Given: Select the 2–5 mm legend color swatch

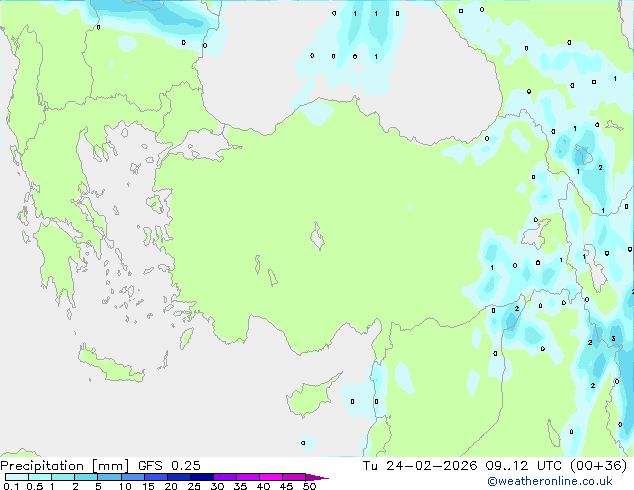Looking at the screenshot, I should [86, 477].
